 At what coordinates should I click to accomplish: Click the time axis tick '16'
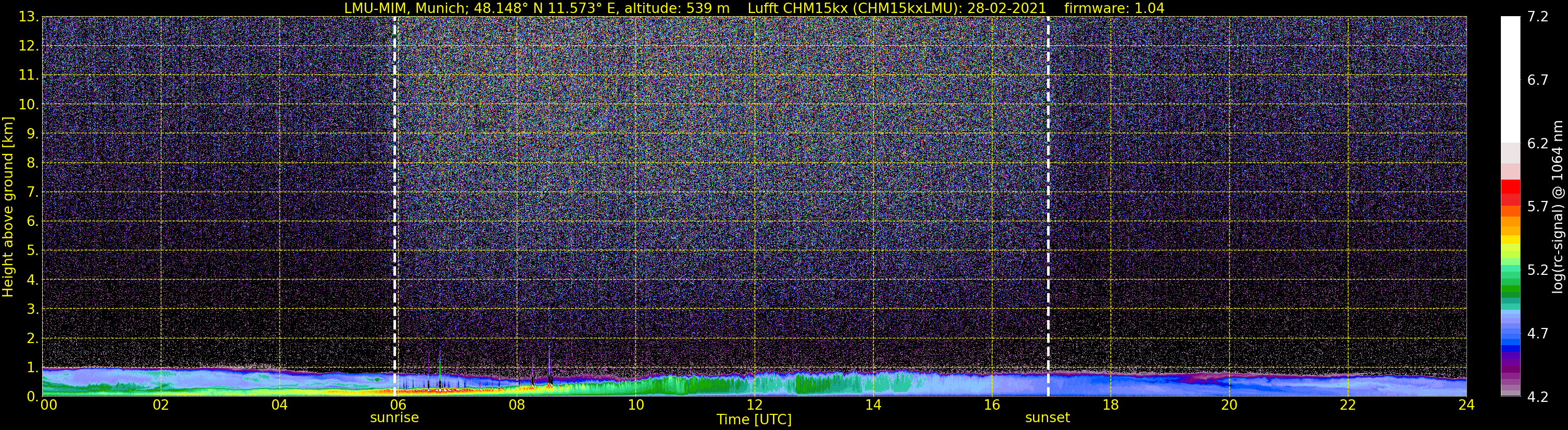tap(991, 405)
